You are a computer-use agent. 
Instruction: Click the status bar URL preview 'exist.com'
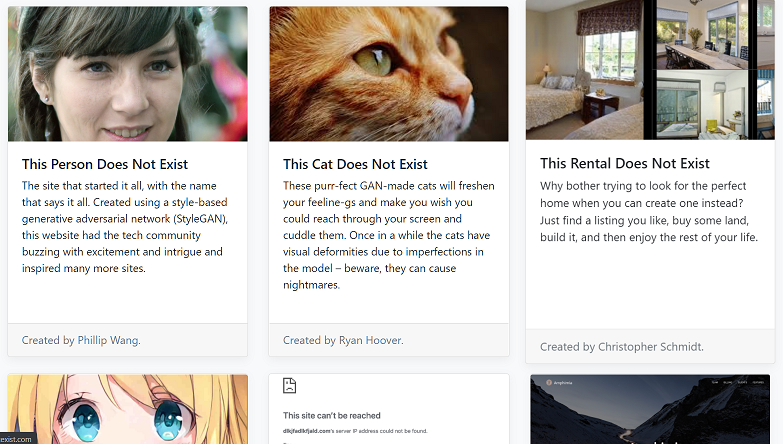(16, 439)
